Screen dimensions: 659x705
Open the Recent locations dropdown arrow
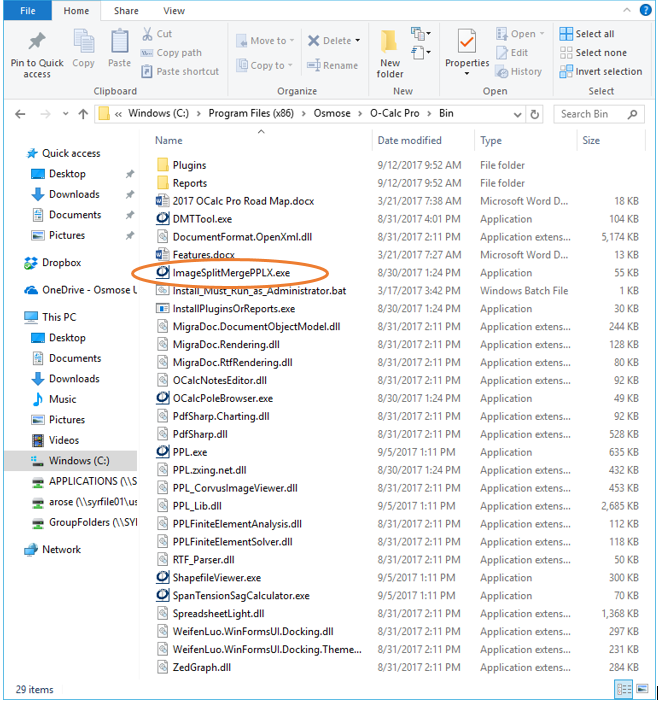(66, 114)
